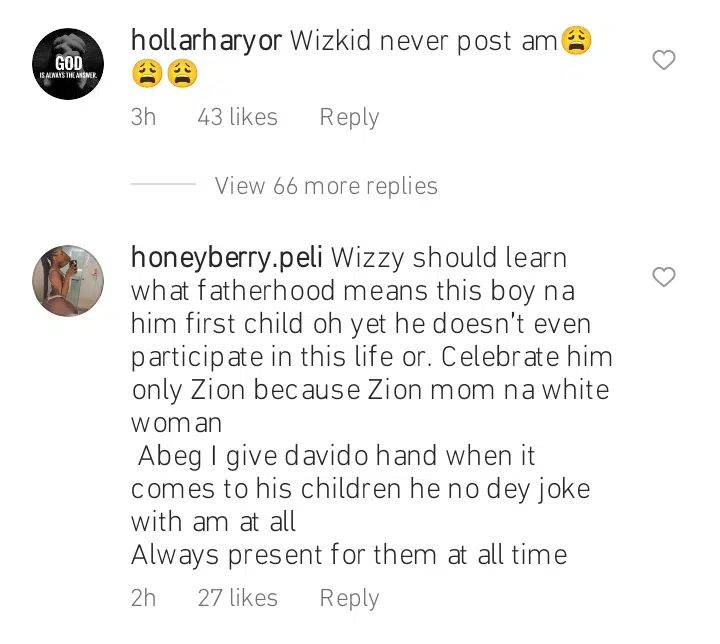Screen dimensions: 720x644
Task: Reply to the hollarharyor comment
Action: pos(349,118)
